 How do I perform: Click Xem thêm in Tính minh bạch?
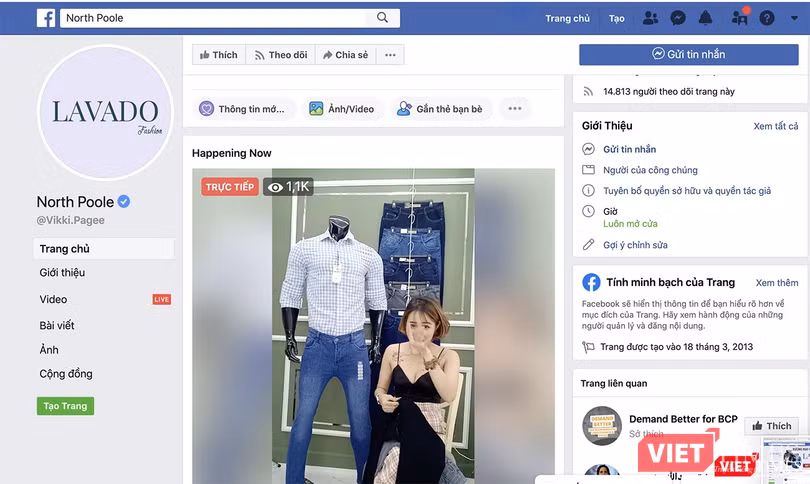[776, 283]
